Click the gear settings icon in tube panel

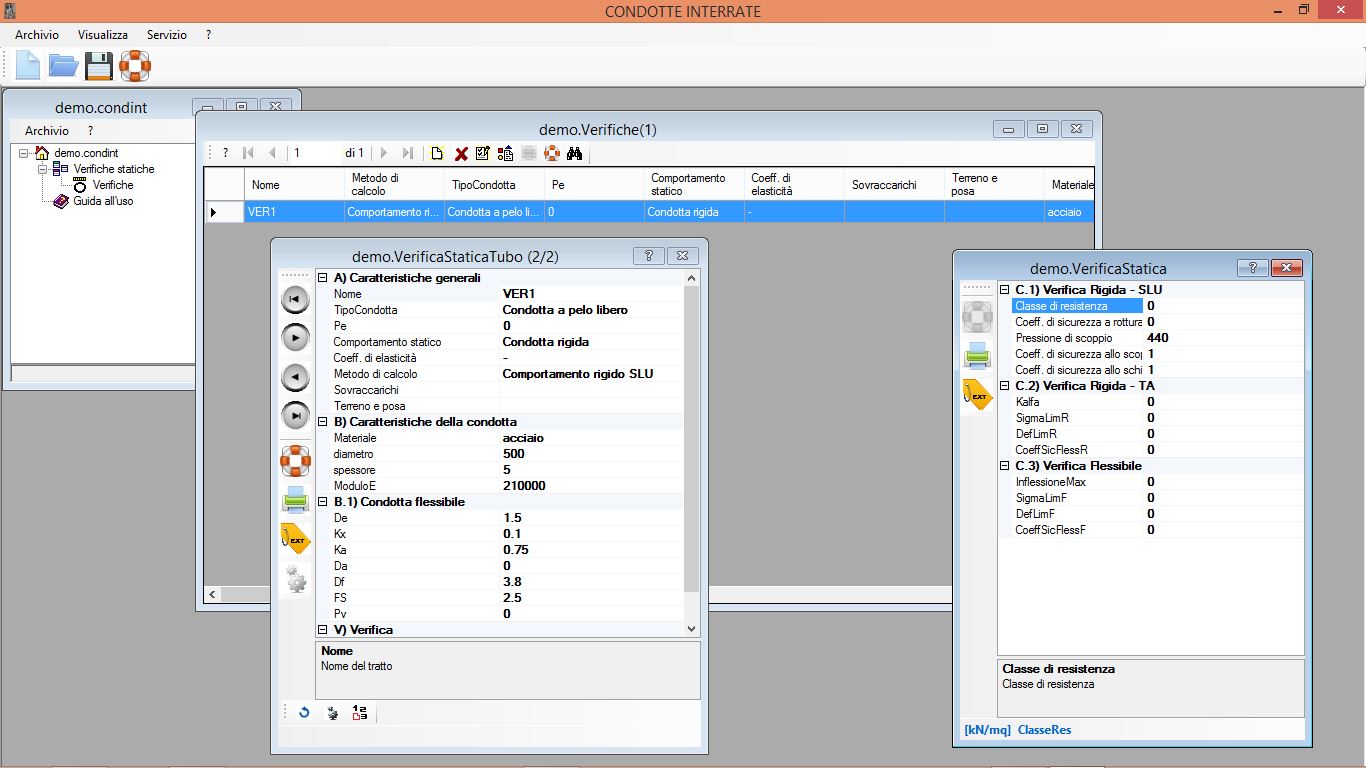295,579
